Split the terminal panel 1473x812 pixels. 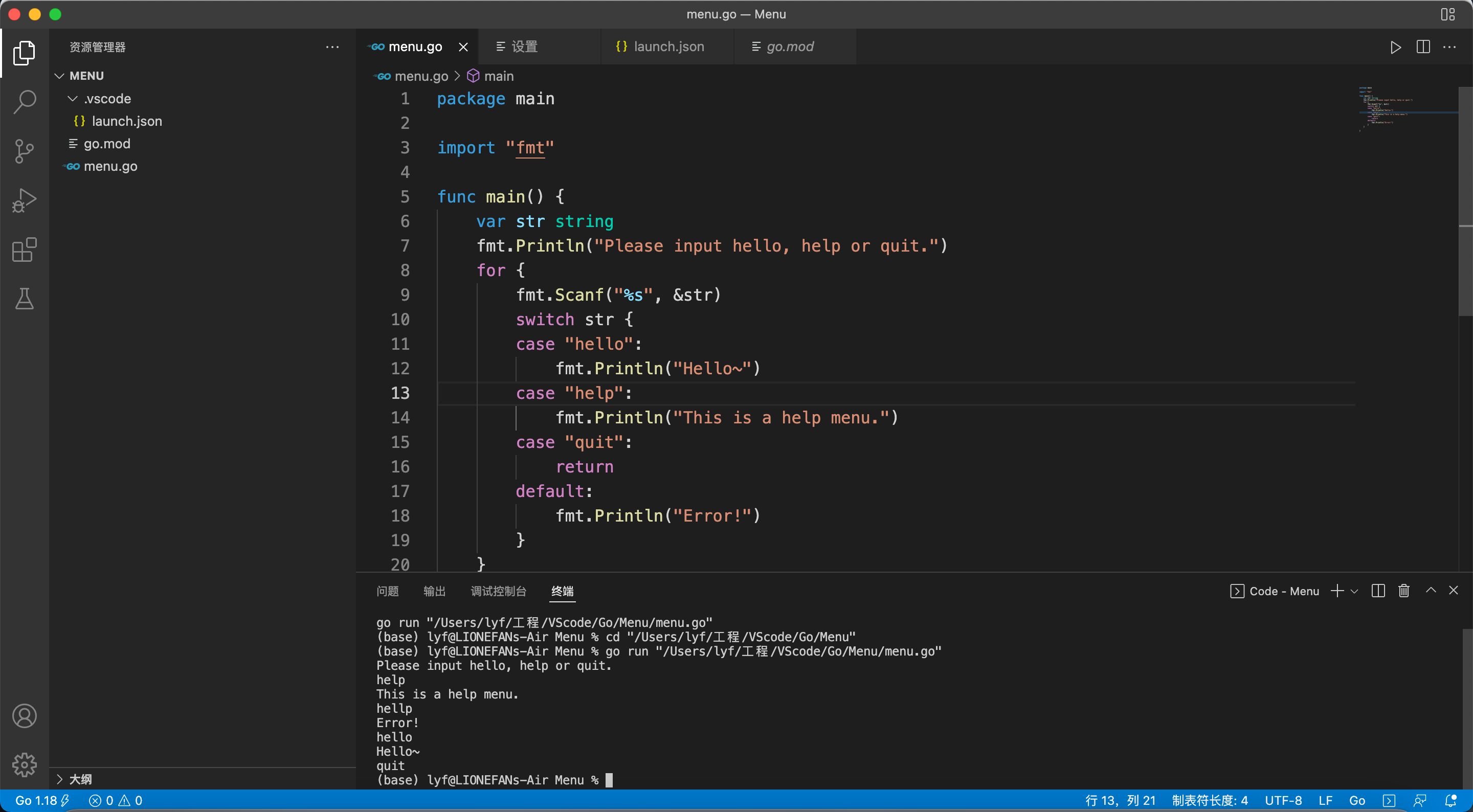1378,591
